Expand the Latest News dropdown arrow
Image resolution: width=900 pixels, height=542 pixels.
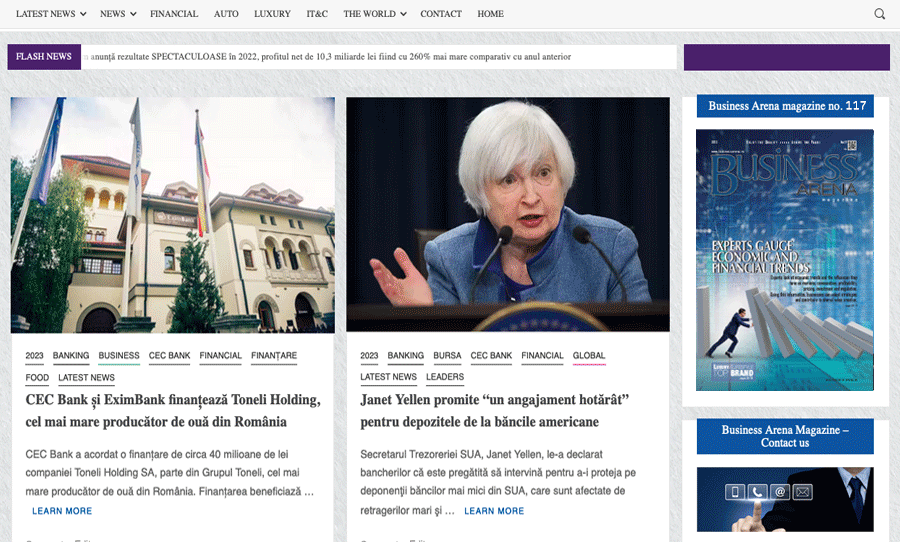click(x=83, y=14)
